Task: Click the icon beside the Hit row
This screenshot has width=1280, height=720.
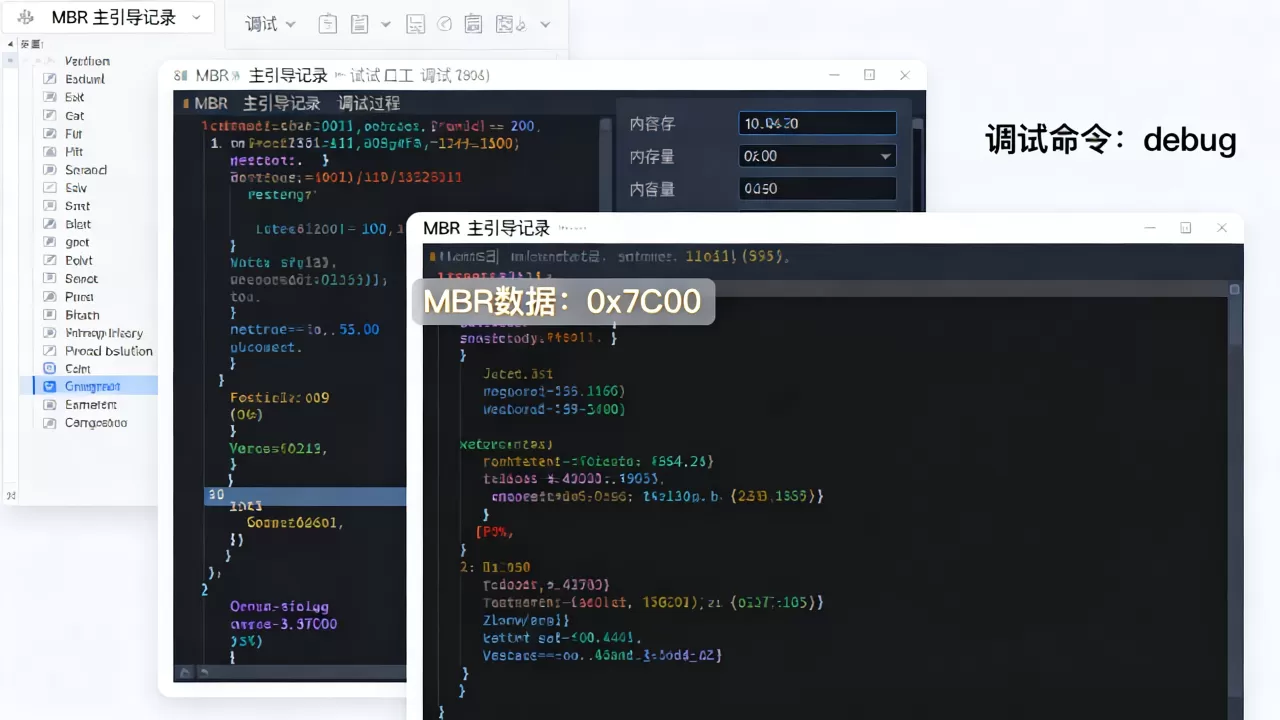Action: click(x=49, y=151)
